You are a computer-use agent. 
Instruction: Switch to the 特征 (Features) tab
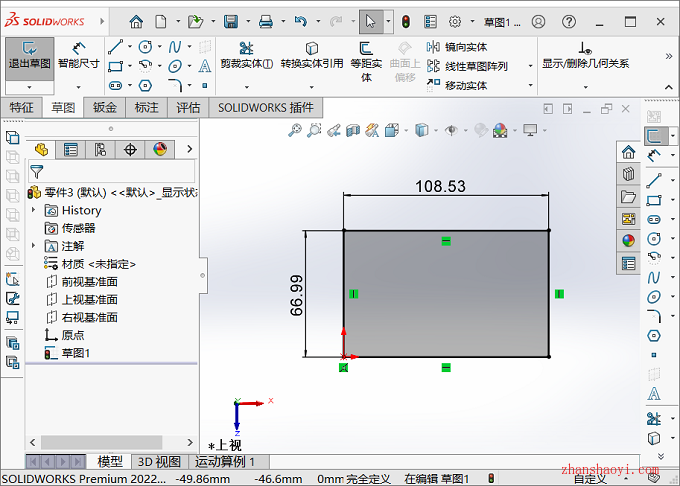pyautogui.click(x=21, y=108)
